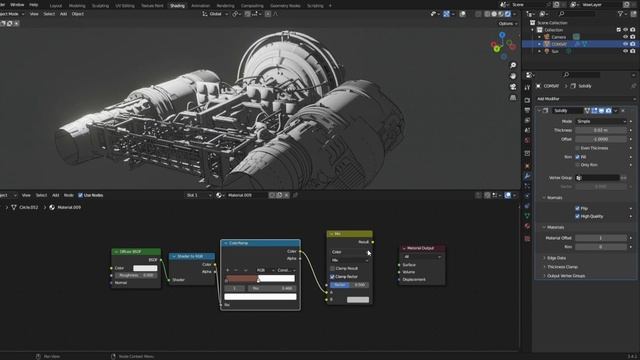Click ColorRamp gradient bar
The width and height of the screenshot is (640, 360).
[260, 278]
